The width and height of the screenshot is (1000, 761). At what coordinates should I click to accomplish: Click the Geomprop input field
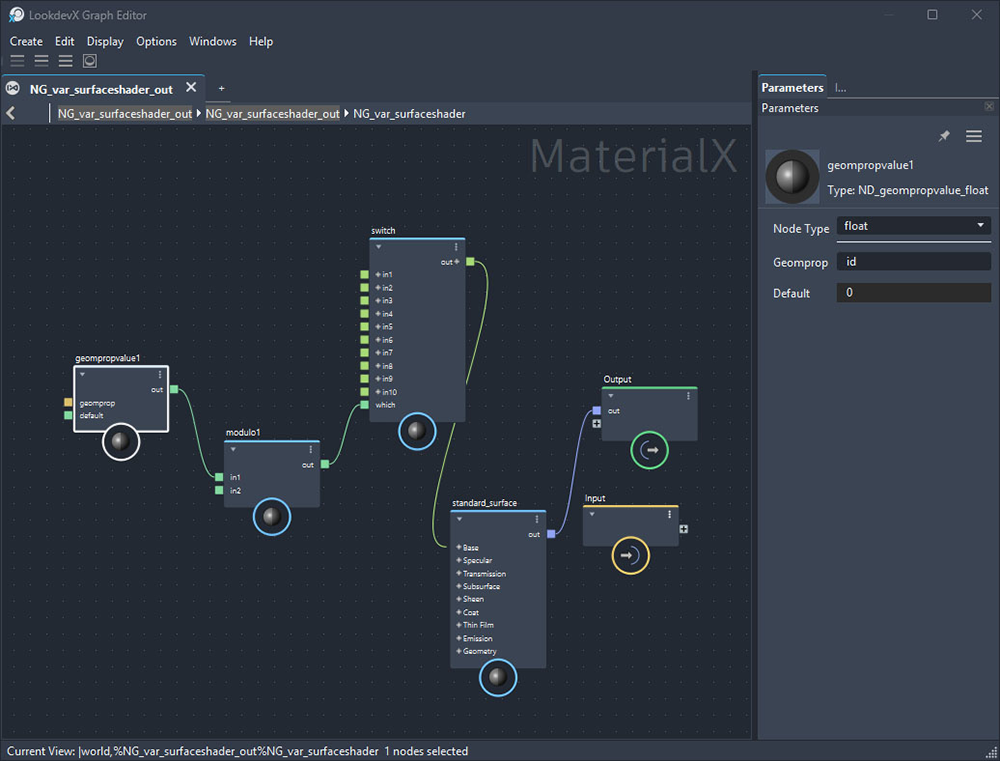tap(913, 262)
